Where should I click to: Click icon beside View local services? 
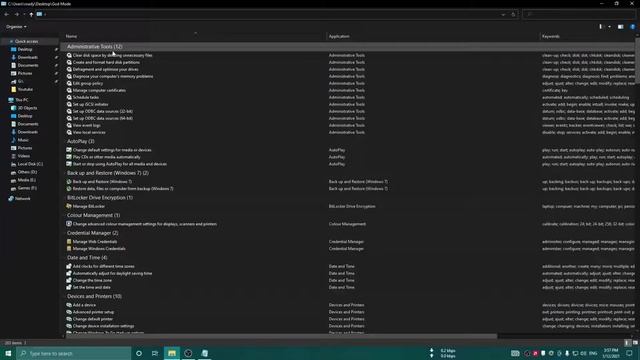pos(69,132)
